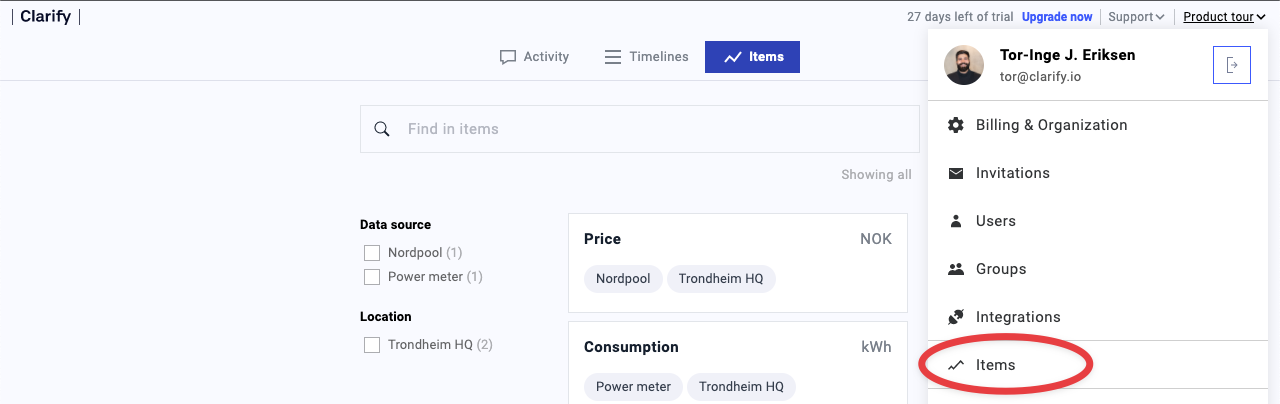
Task: Click the Upgrade now link
Action: 1057,17
